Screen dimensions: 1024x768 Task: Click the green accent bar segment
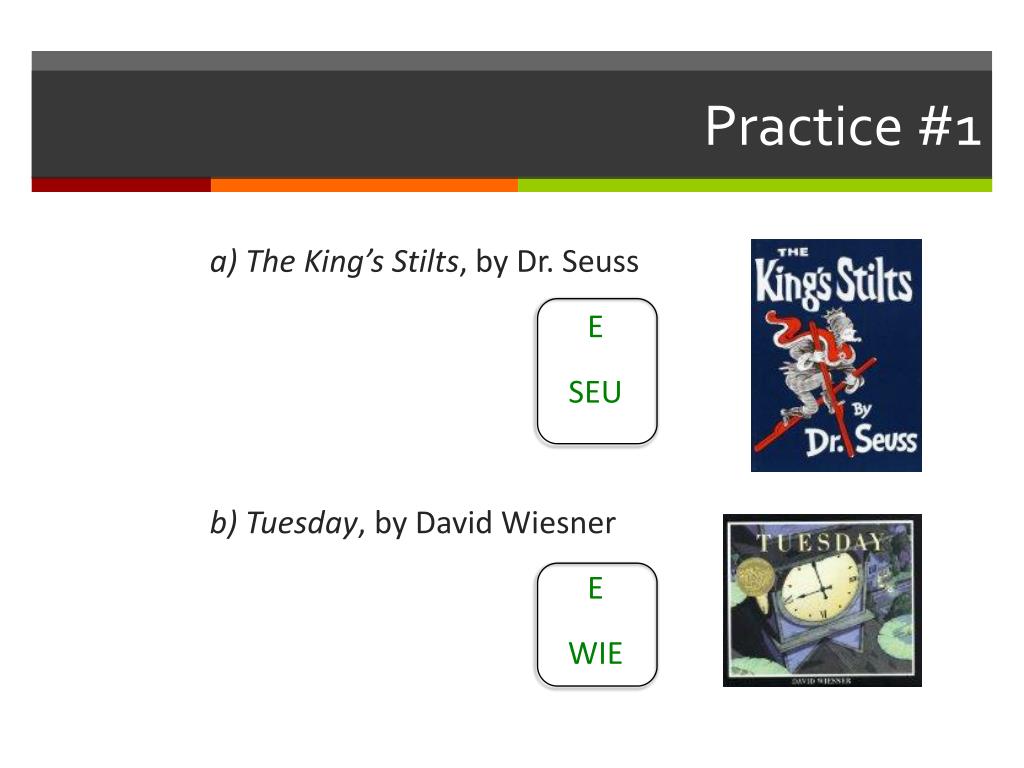(x=755, y=185)
